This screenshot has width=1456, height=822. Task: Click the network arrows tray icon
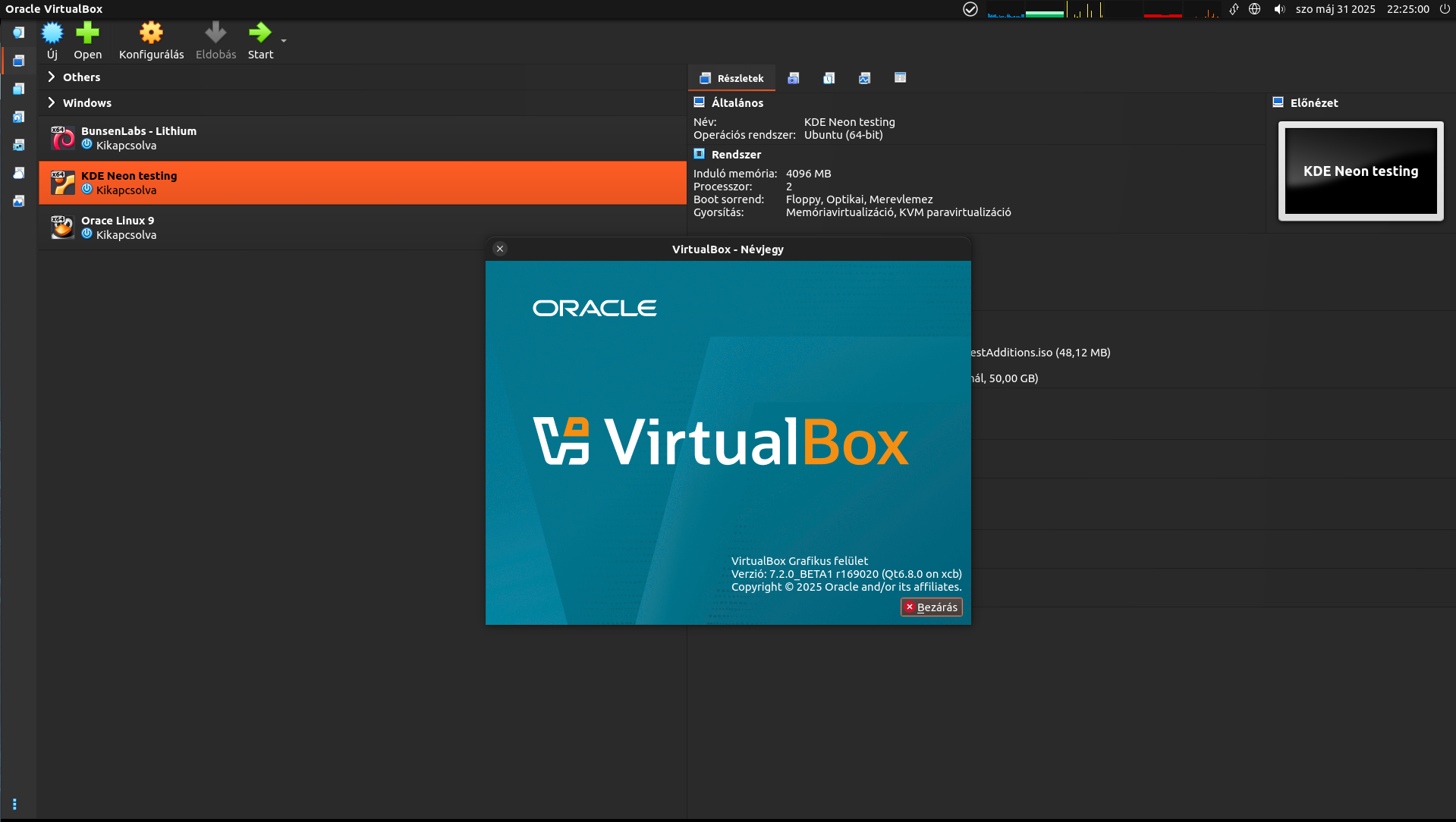tap(1234, 9)
